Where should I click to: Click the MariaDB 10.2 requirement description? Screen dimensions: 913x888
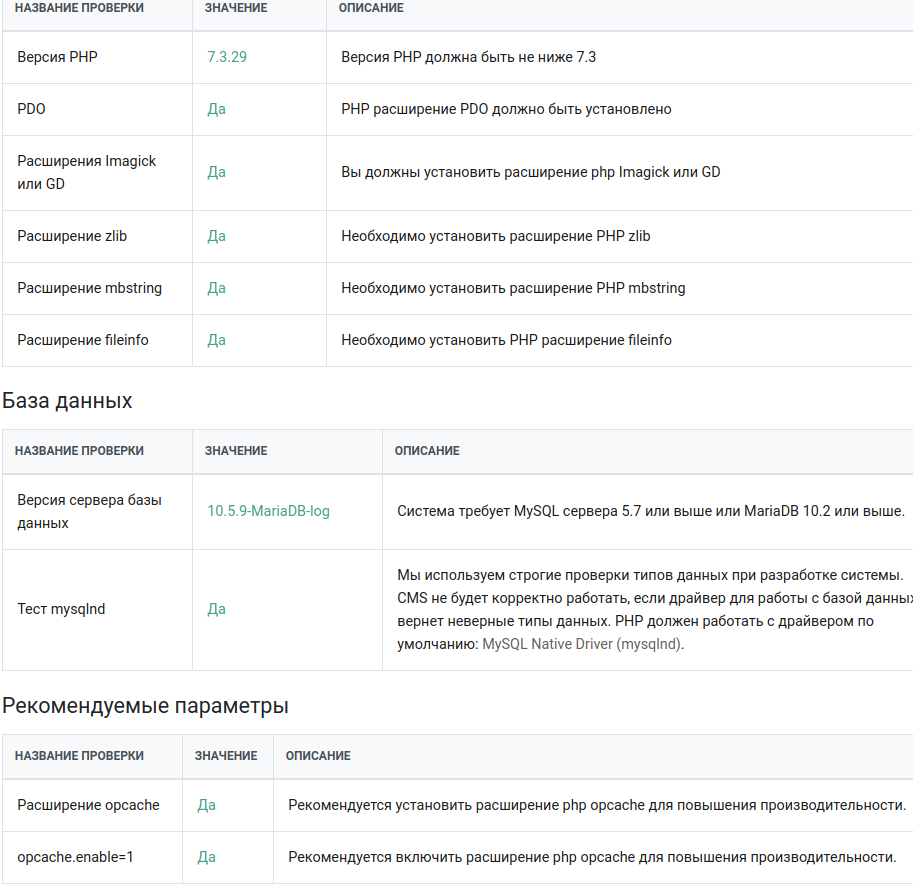tap(650, 511)
